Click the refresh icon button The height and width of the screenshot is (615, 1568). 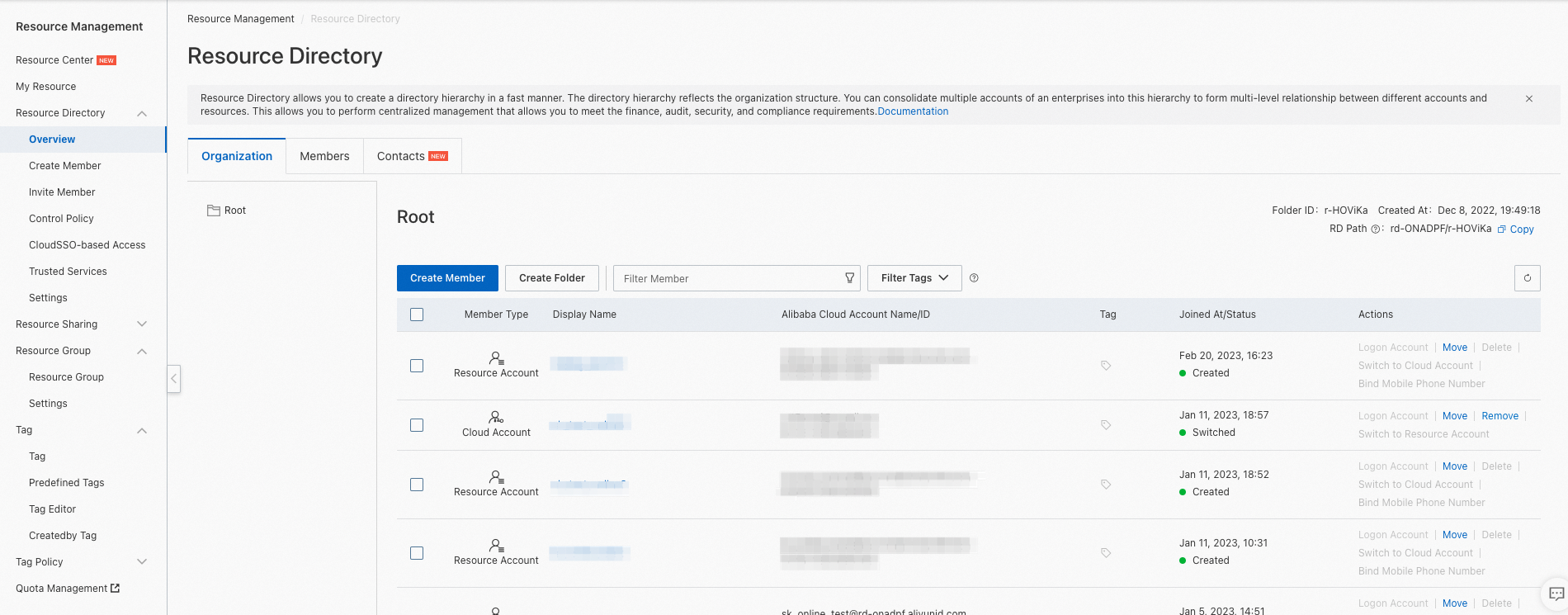pos(1528,278)
